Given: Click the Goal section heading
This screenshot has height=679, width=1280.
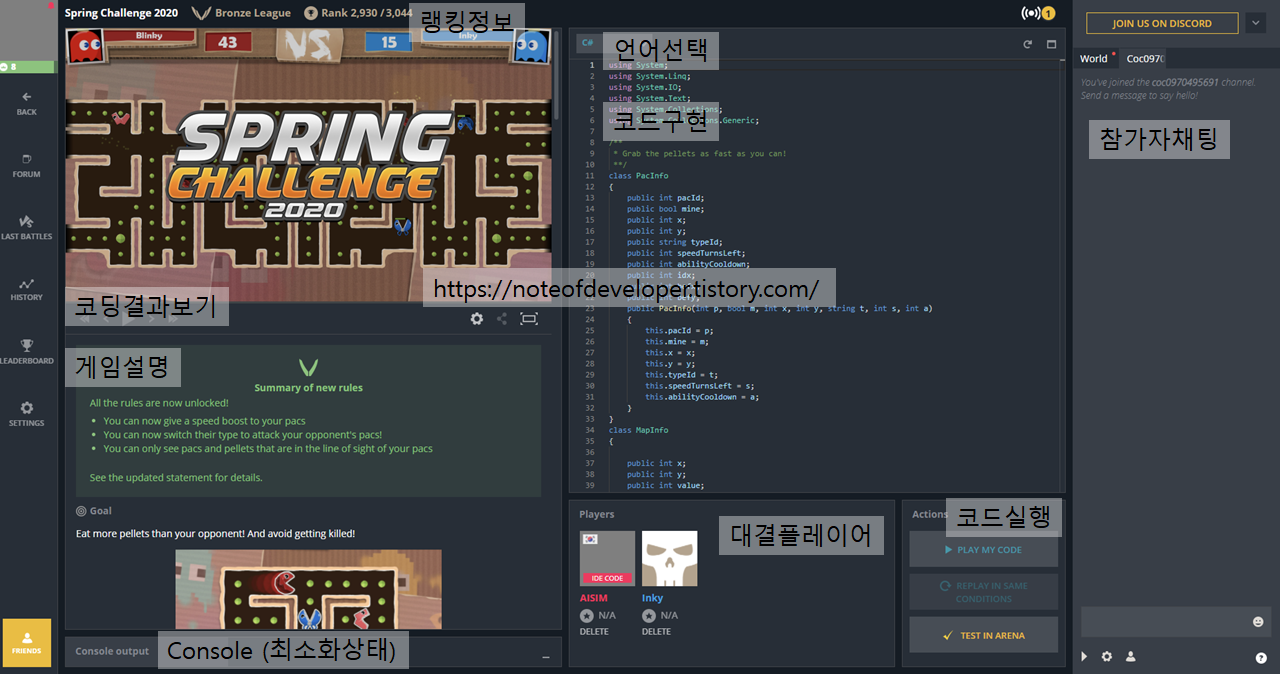Looking at the screenshot, I should 94,511.
